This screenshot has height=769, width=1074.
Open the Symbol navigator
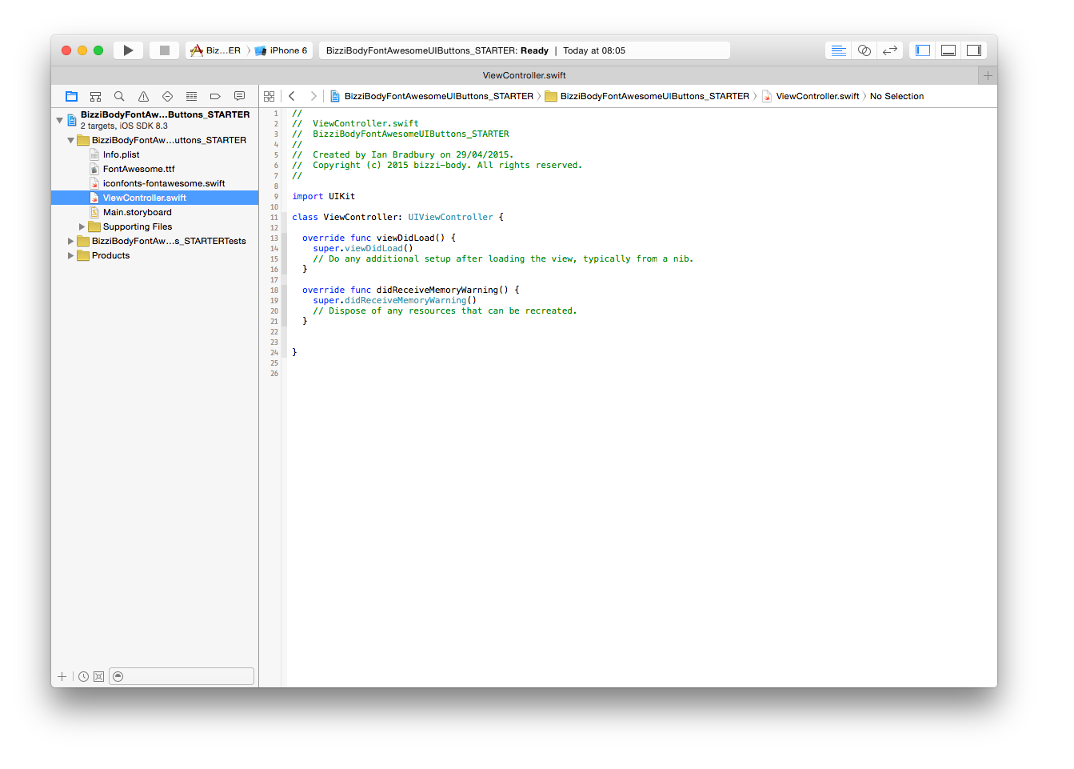click(x=95, y=95)
